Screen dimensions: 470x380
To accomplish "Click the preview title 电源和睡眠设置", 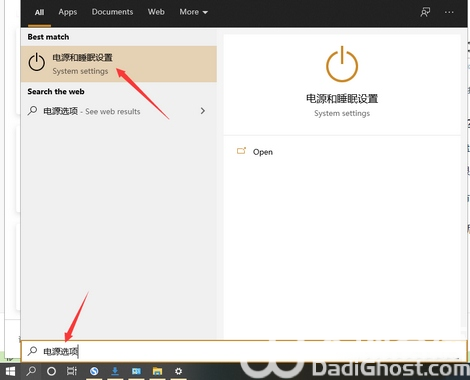I will tap(342, 99).
